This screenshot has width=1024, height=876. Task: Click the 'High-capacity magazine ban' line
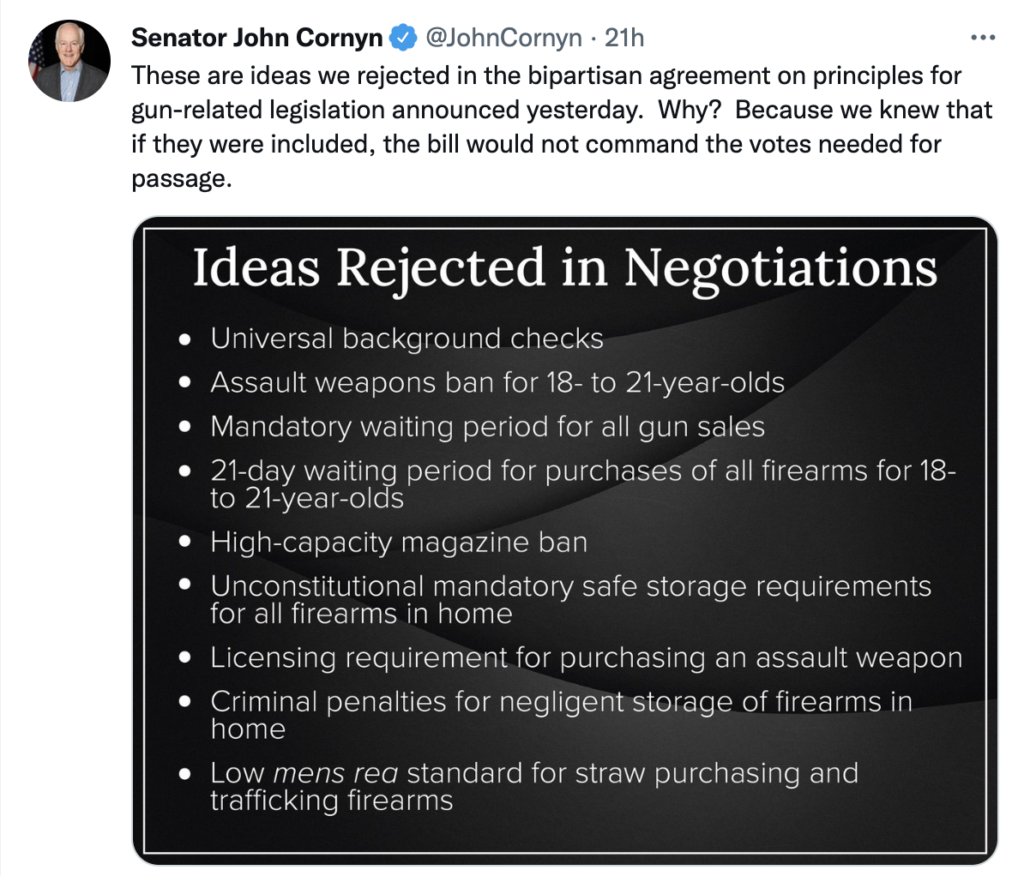[398, 542]
